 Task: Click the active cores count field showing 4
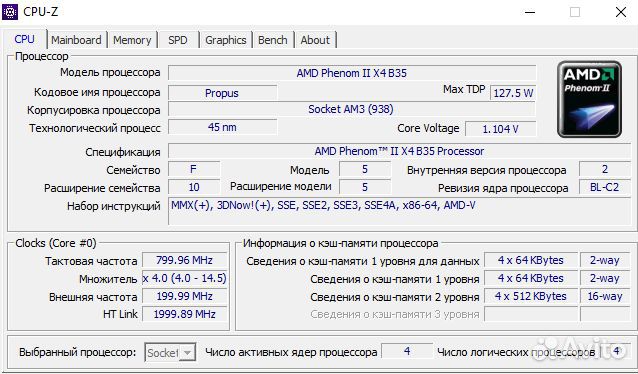[x=407, y=351]
